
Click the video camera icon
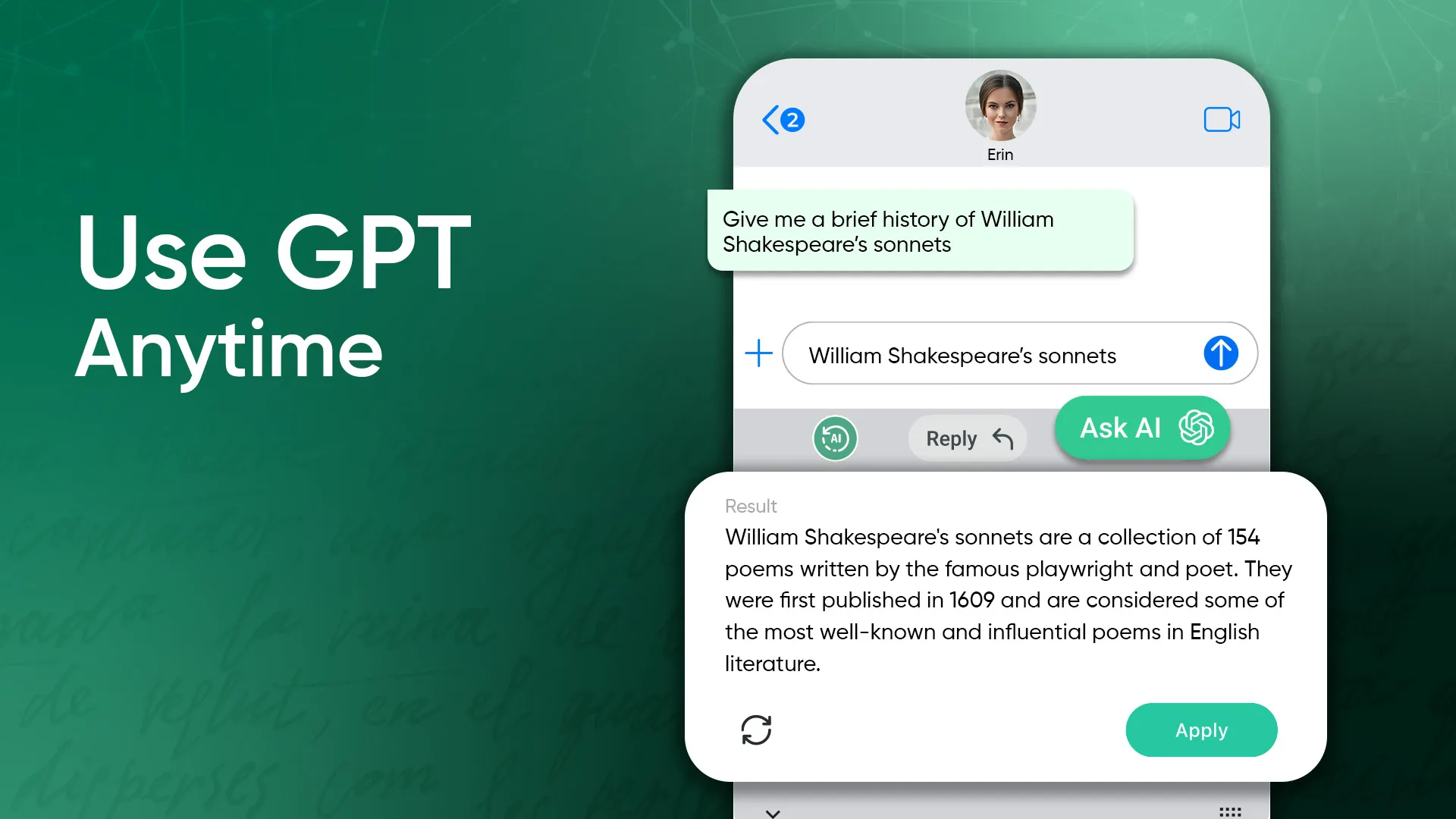coord(1221,119)
